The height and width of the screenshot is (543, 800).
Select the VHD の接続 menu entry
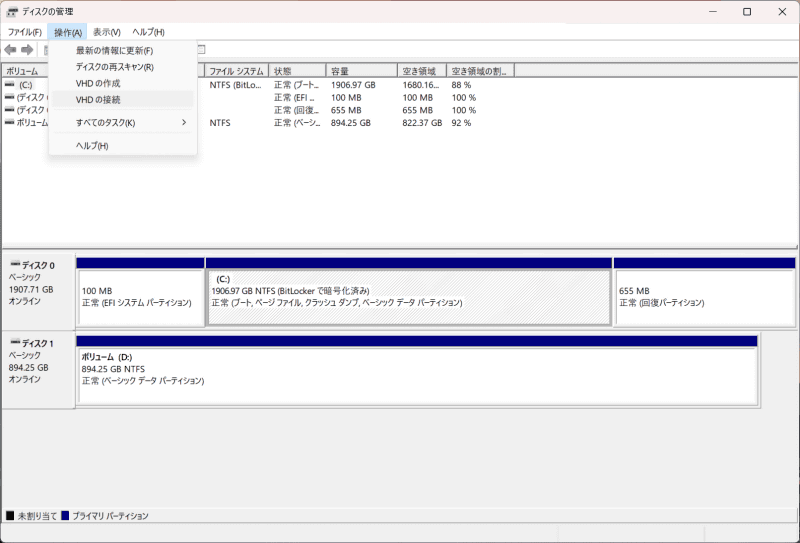pyautogui.click(x=122, y=100)
